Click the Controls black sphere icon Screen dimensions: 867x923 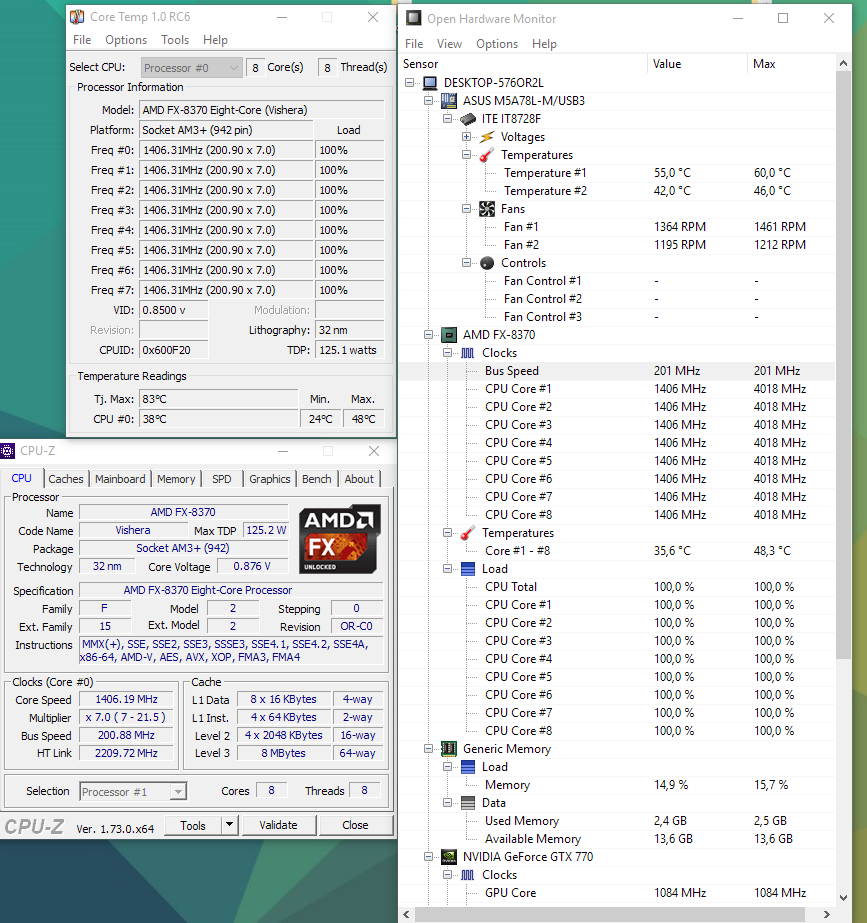pos(487,263)
